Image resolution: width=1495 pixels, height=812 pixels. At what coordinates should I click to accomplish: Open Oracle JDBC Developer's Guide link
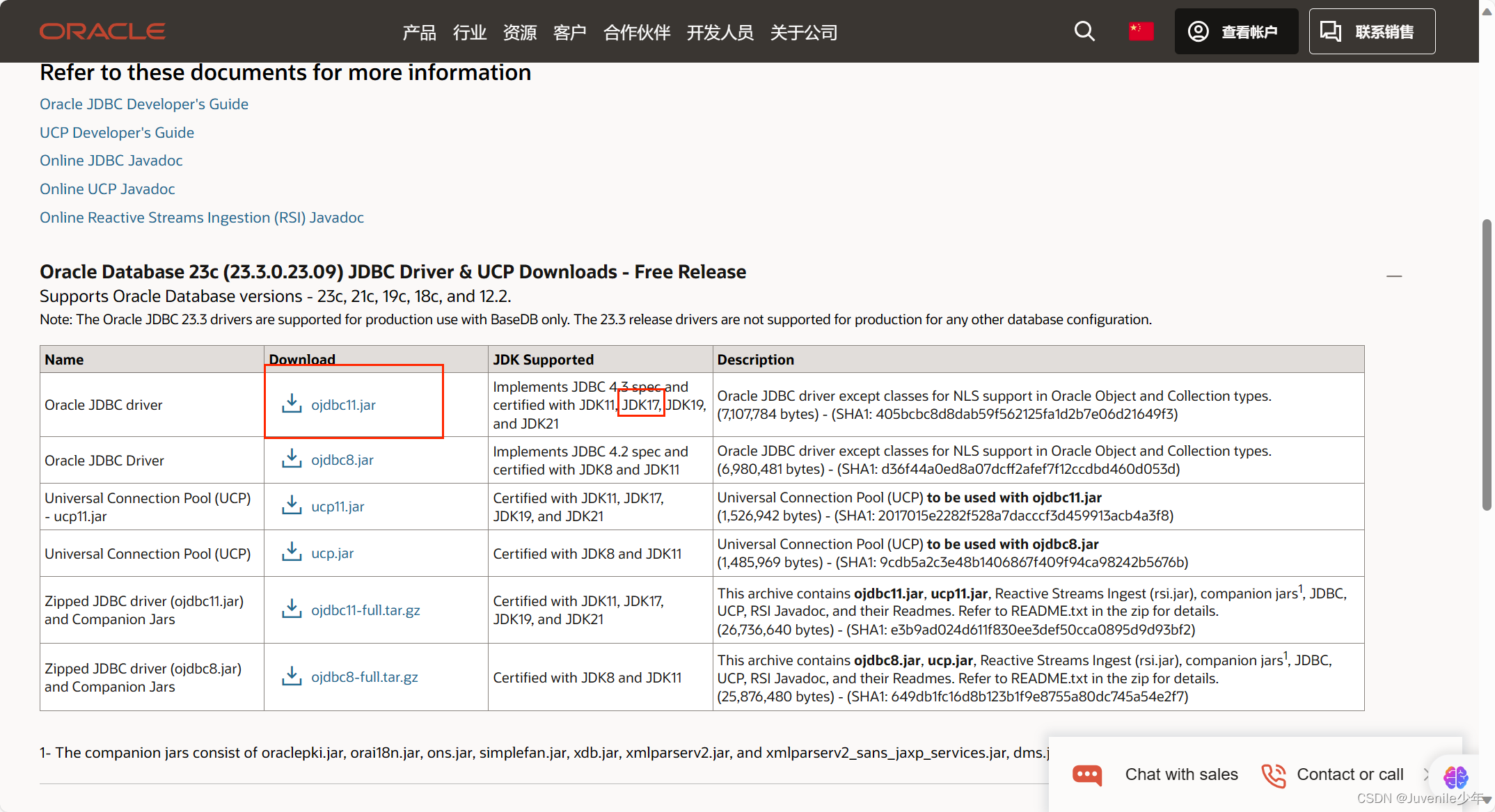pyautogui.click(x=144, y=104)
